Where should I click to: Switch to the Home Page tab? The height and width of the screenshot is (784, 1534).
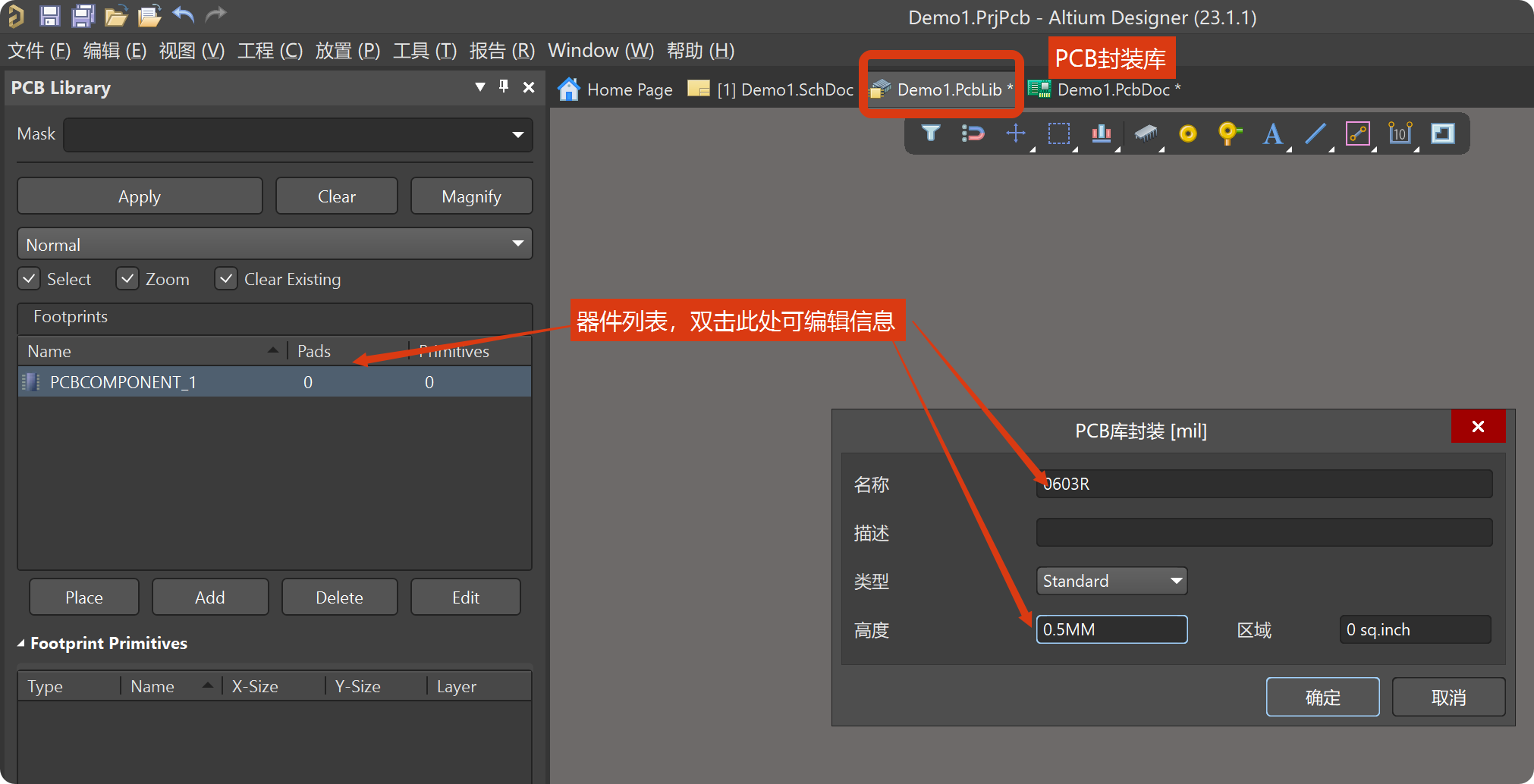point(615,89)
